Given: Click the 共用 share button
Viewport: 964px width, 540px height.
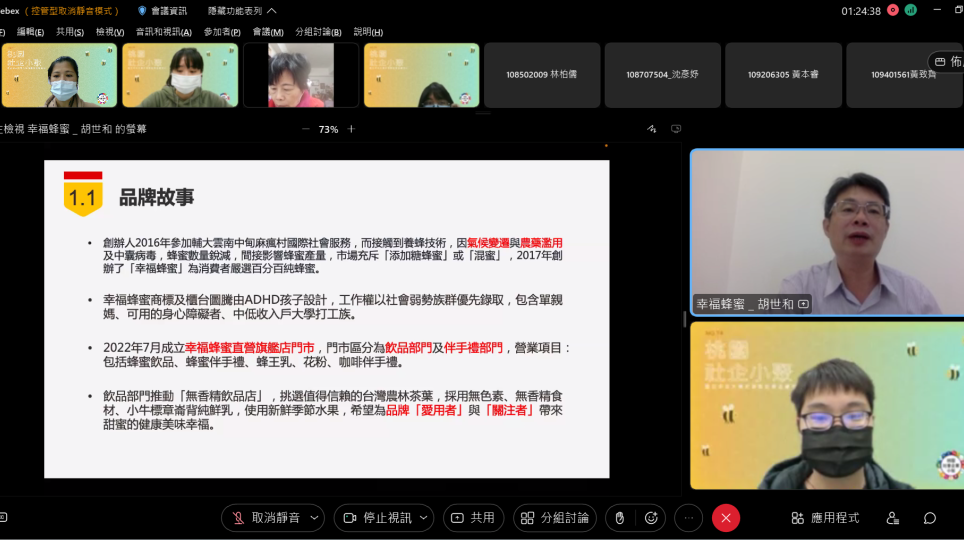Looking at the screenshot, I should (x=473, y=518).
